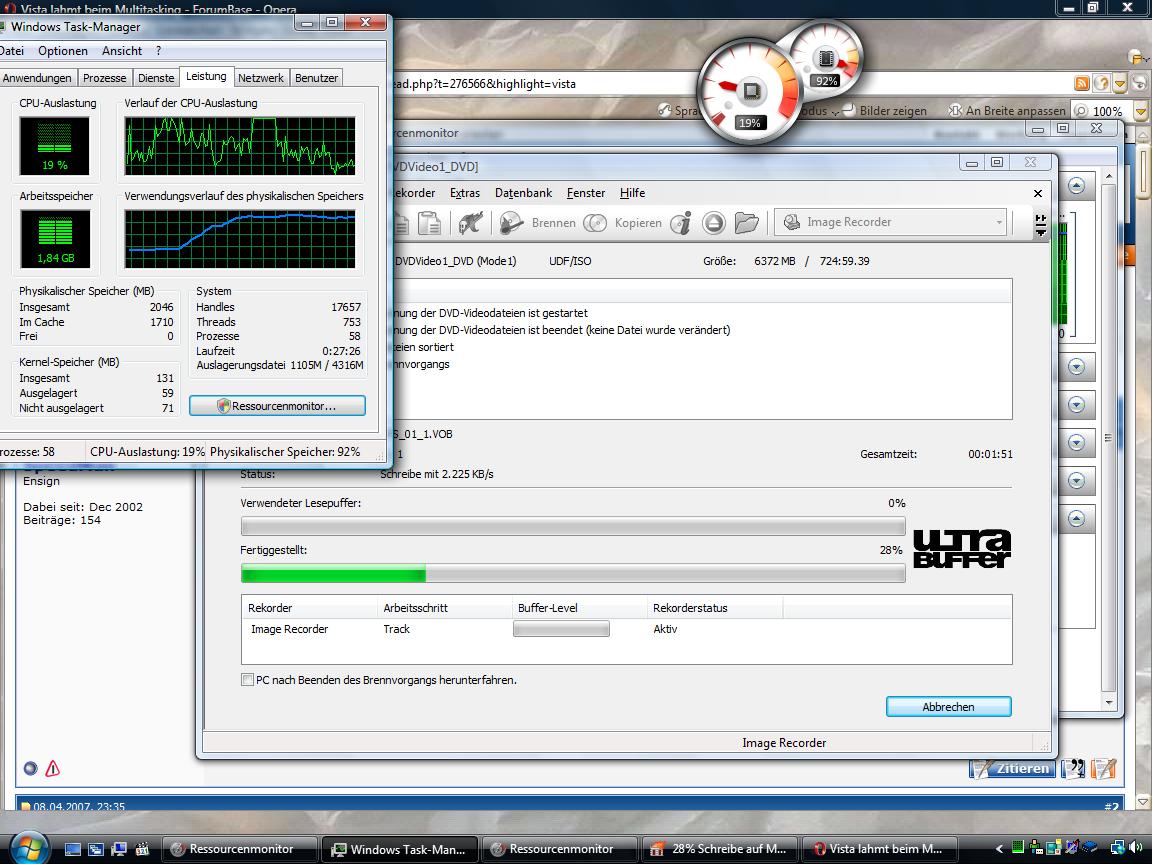This screenshot has height=864, width=1152.
Task: Expand the third Ressourcenmonitor section chevron
Action: click(x=1076, y=404)
